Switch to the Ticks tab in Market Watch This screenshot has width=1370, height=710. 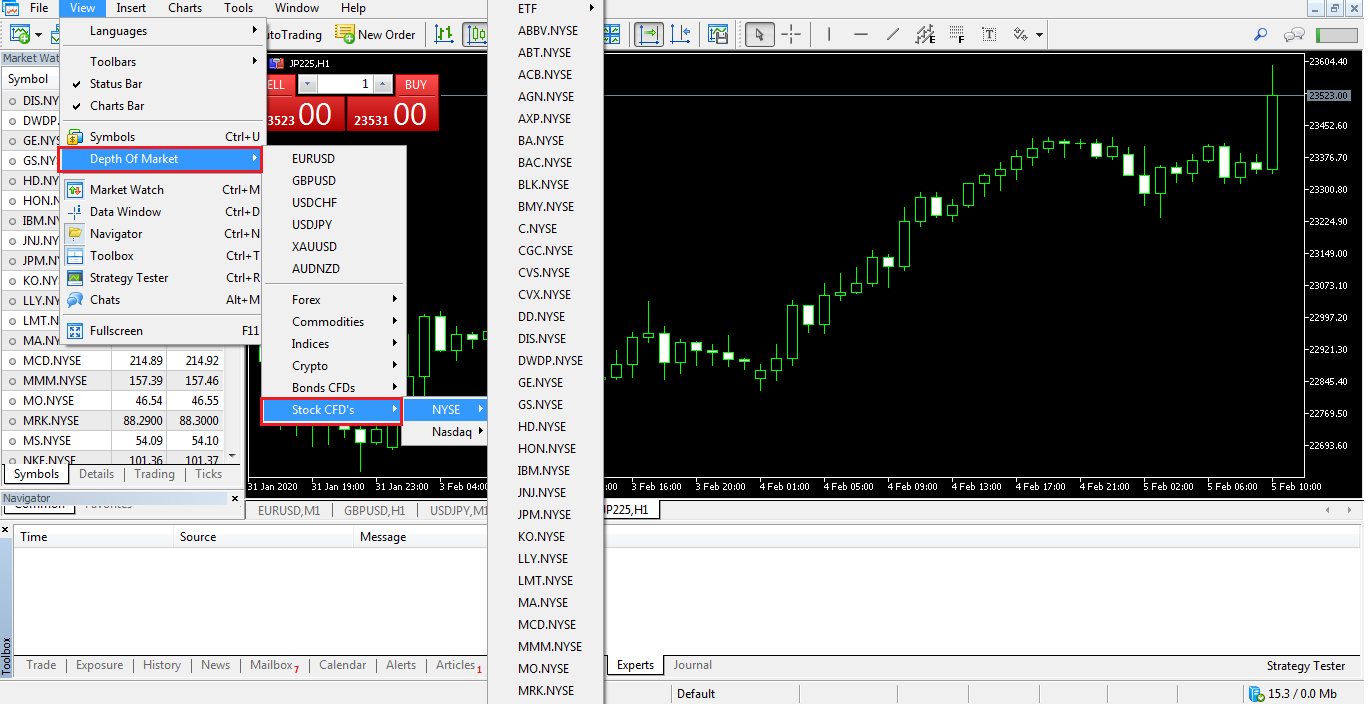point(209,474)
